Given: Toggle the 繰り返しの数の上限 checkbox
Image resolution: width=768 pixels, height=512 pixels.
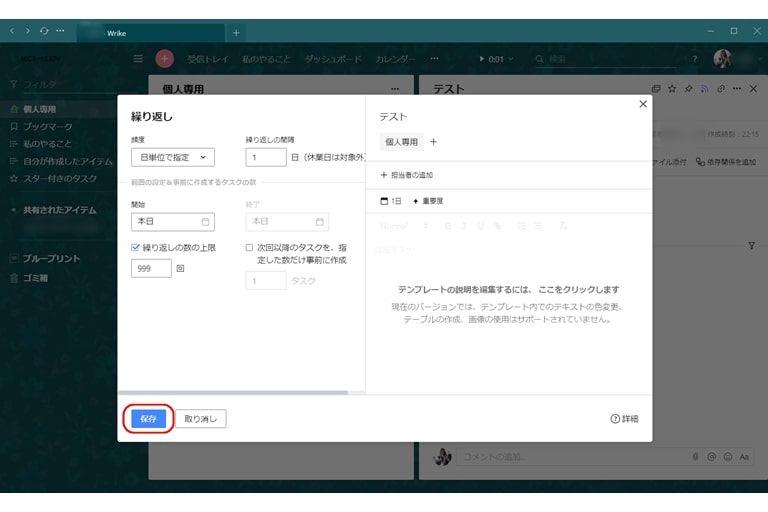Looking at the screenshot, I should [x=135, y=247].
